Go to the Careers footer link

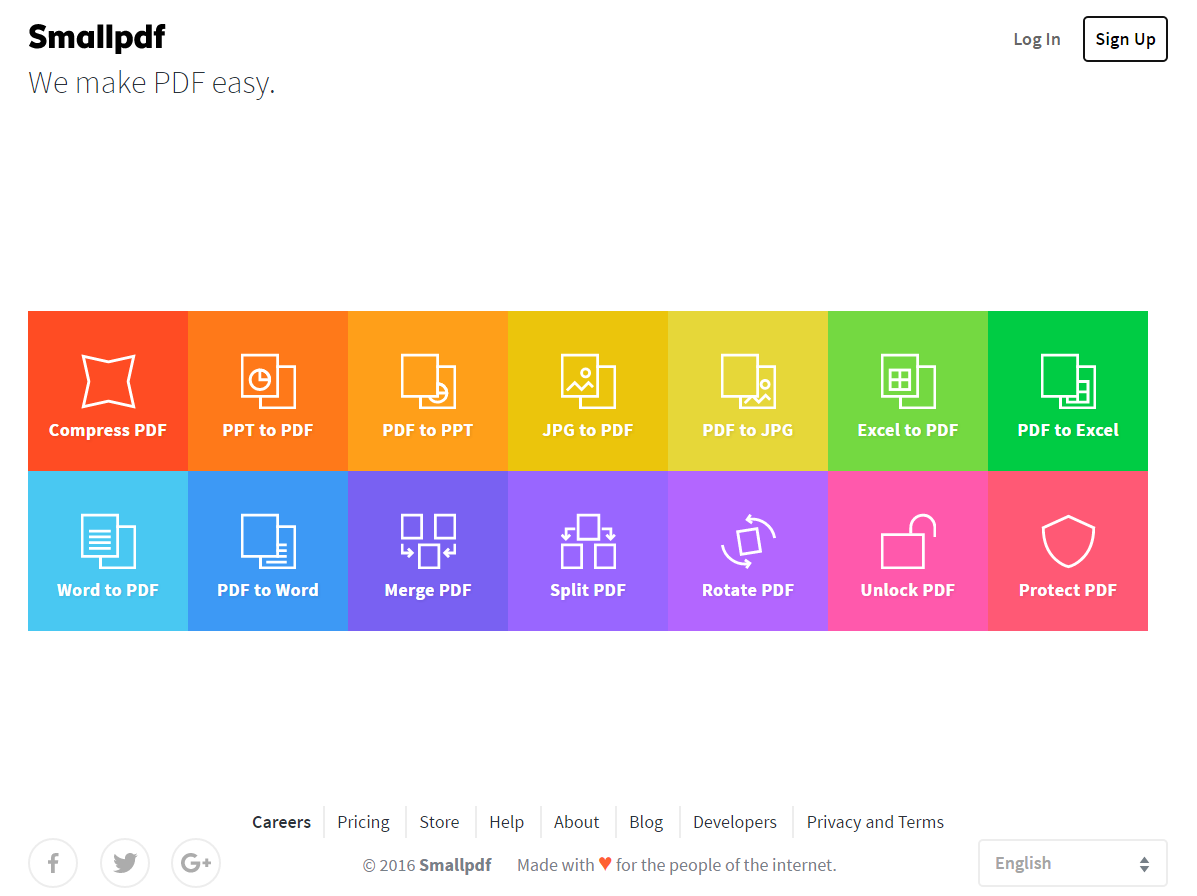[281, 822]
